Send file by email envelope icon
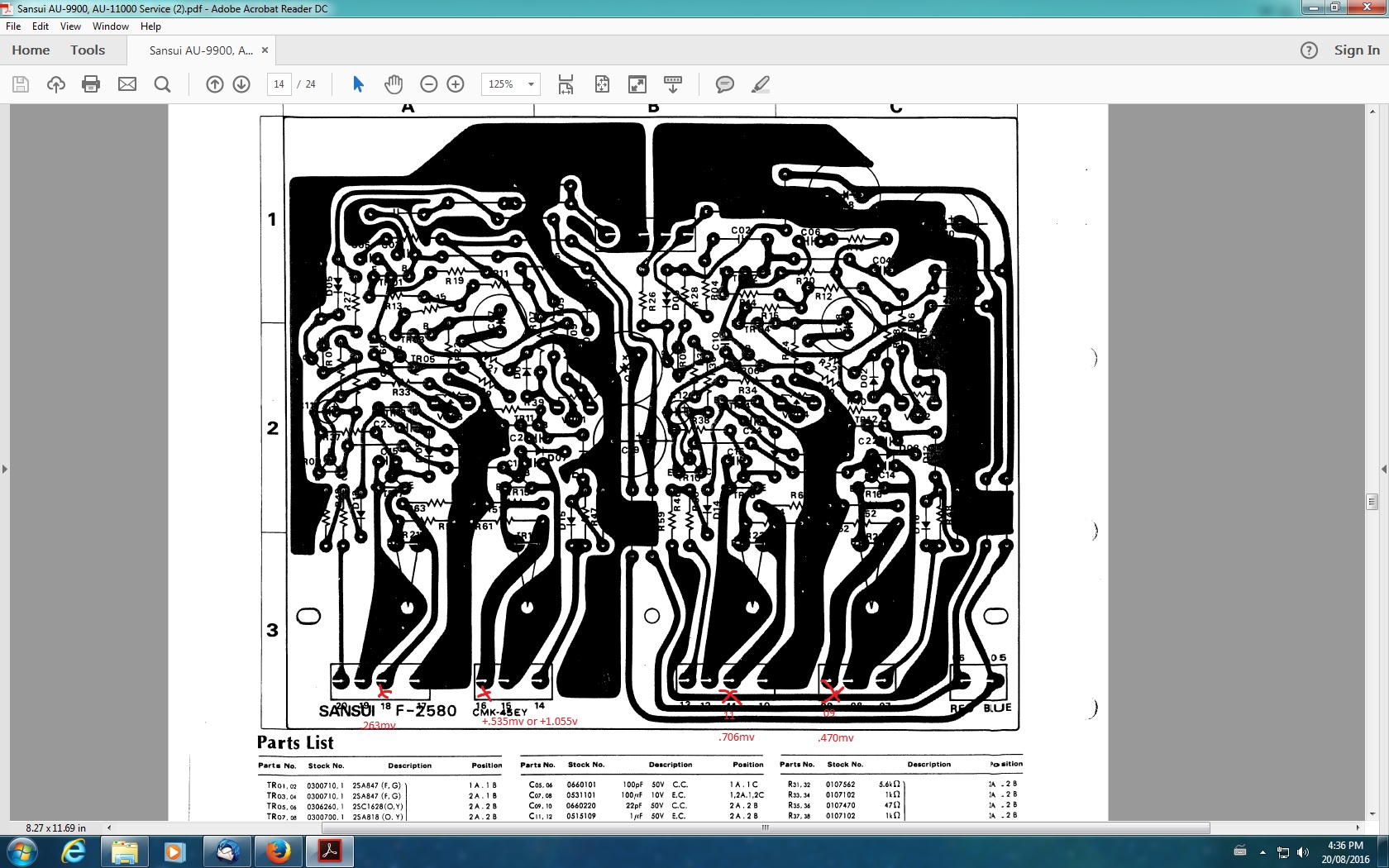 point(127,84)
